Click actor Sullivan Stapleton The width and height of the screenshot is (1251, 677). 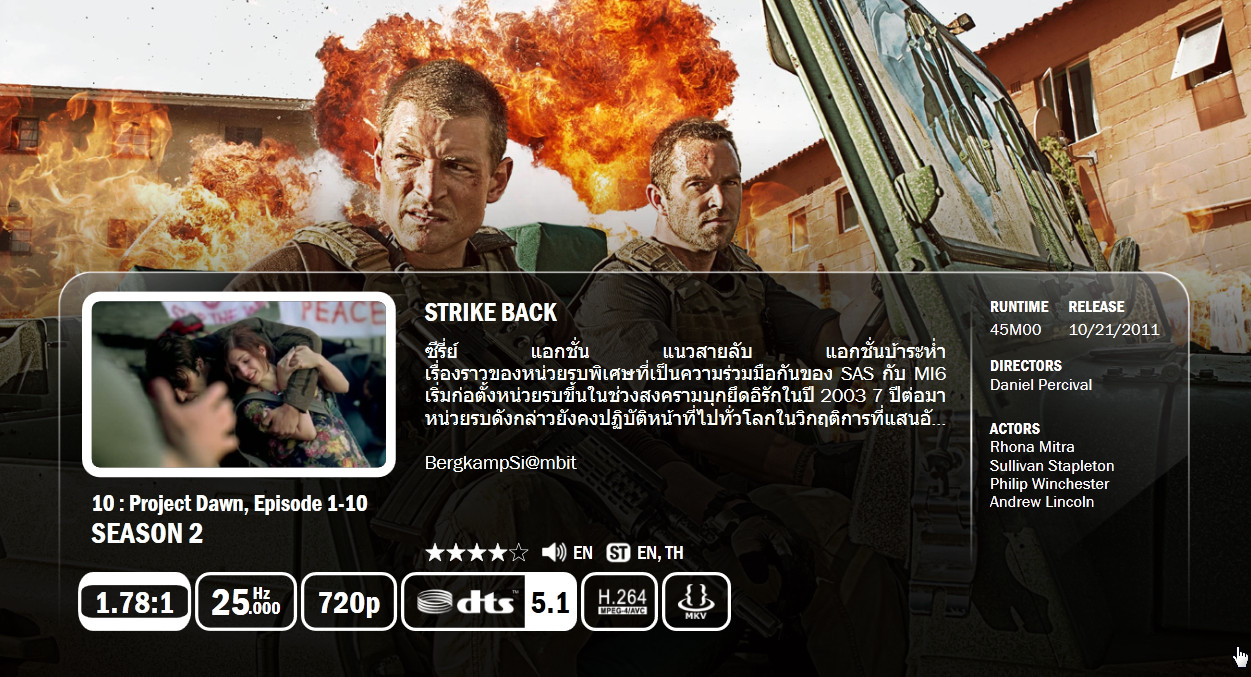[1052, 466]
